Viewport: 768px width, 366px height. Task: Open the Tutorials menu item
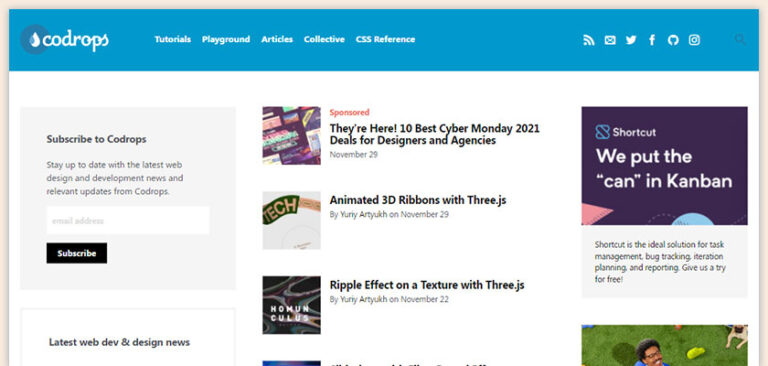pyautogui.click(x=173, y=39)
